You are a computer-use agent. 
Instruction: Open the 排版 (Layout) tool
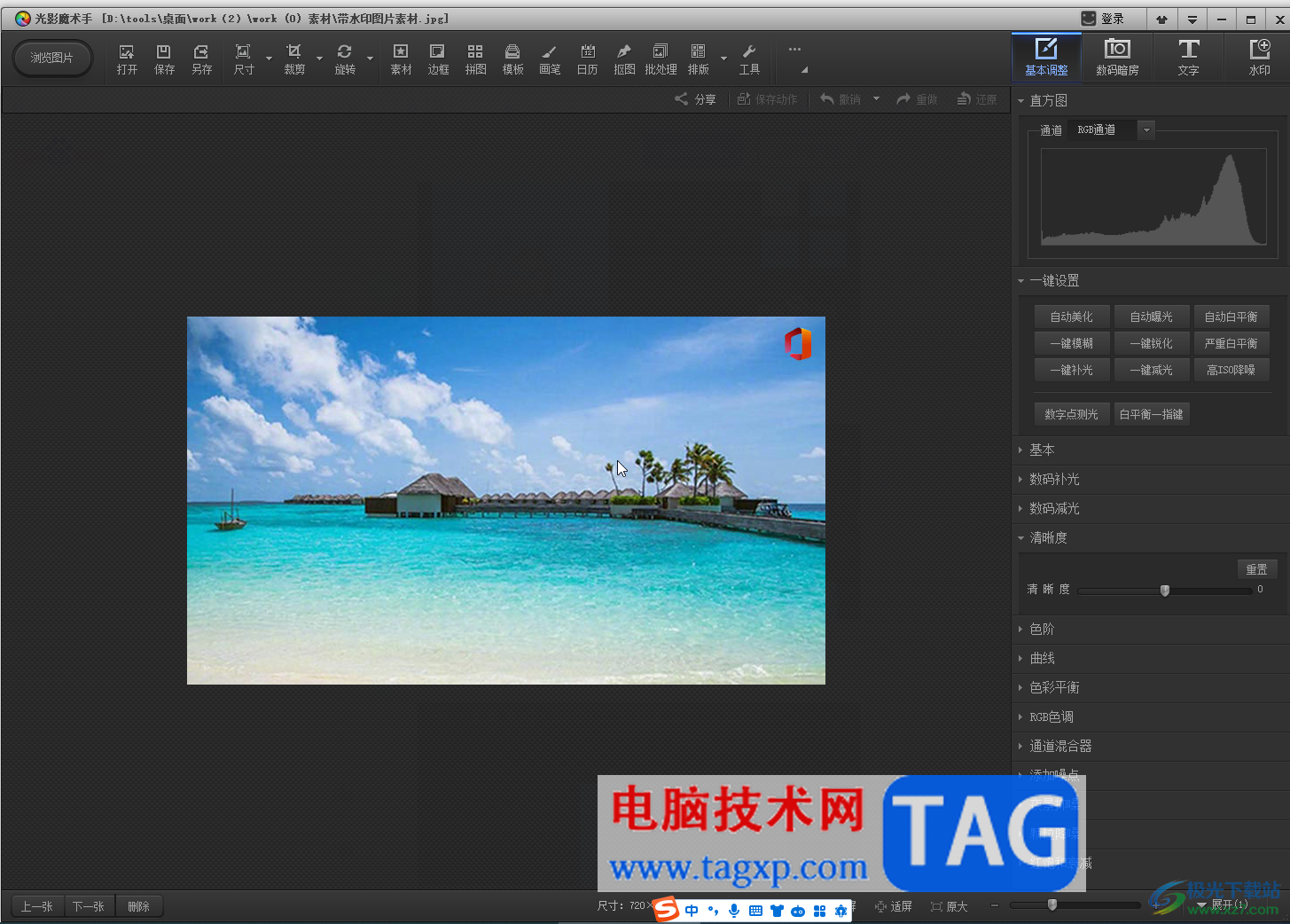point(699,59)
